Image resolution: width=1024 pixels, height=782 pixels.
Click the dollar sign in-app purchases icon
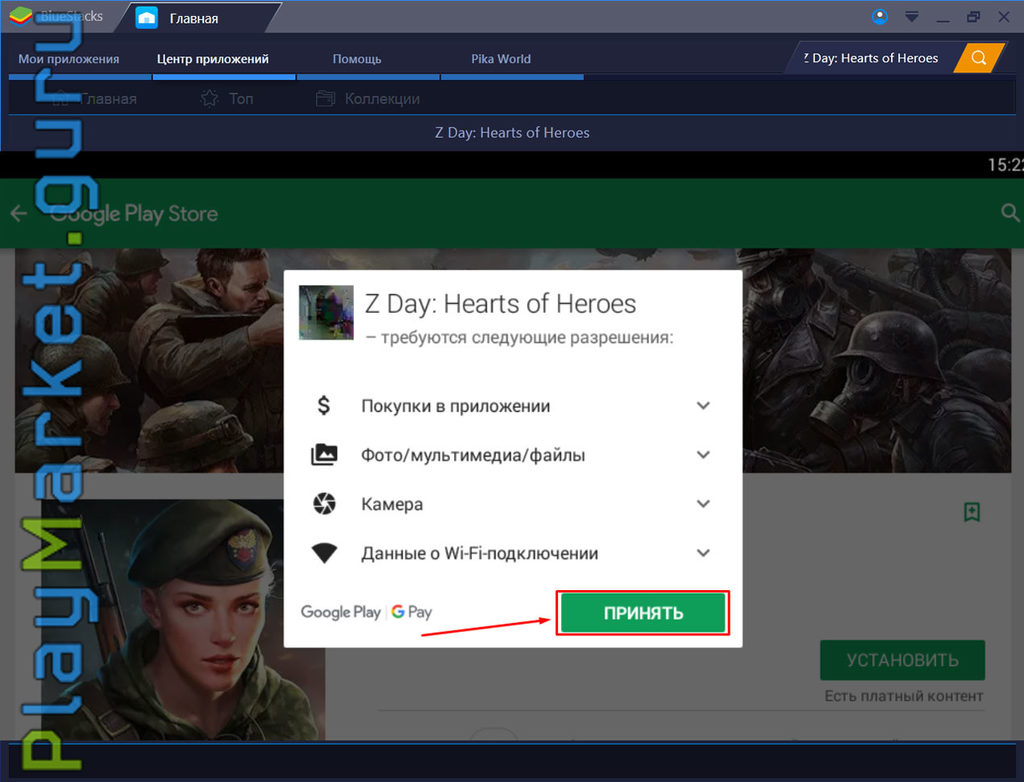(323, 406)
